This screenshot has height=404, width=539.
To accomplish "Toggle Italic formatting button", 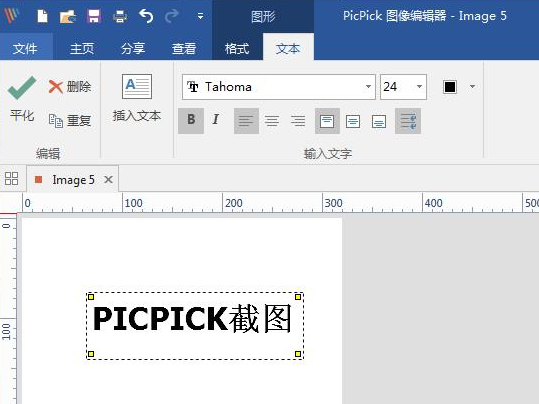I will [216, 120].
